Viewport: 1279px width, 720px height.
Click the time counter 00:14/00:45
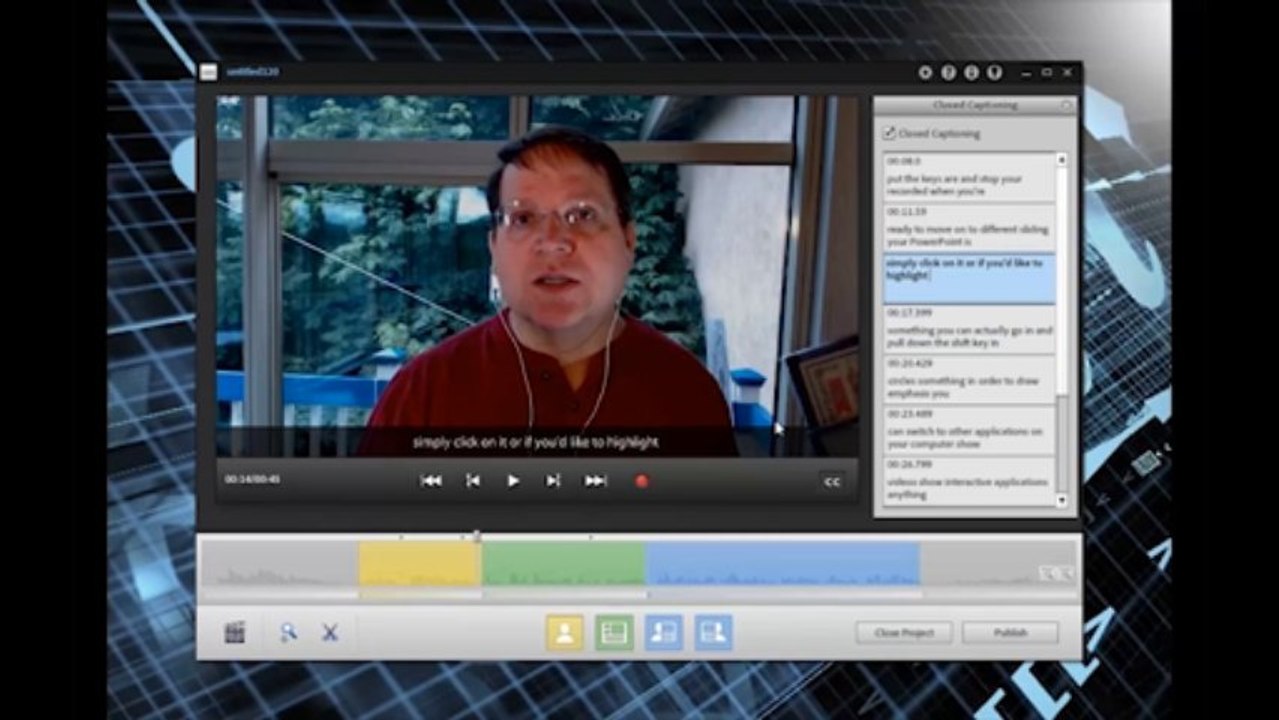click(252, 480)
